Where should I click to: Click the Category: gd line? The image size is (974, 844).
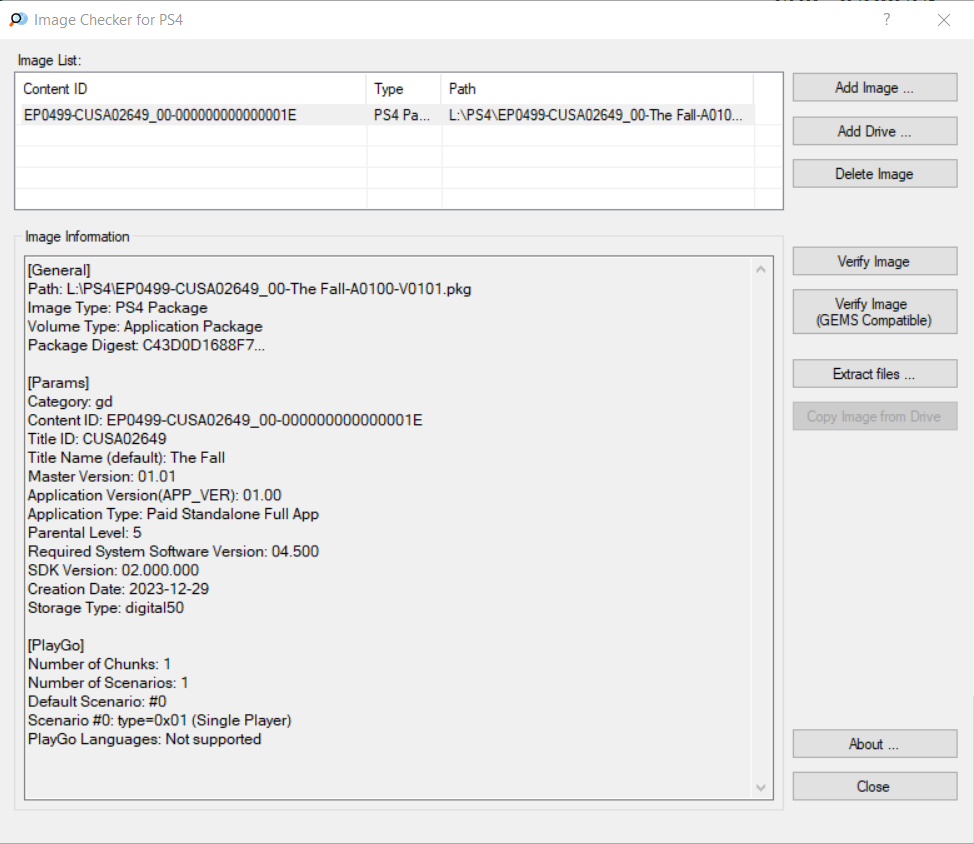pos(70,401)
